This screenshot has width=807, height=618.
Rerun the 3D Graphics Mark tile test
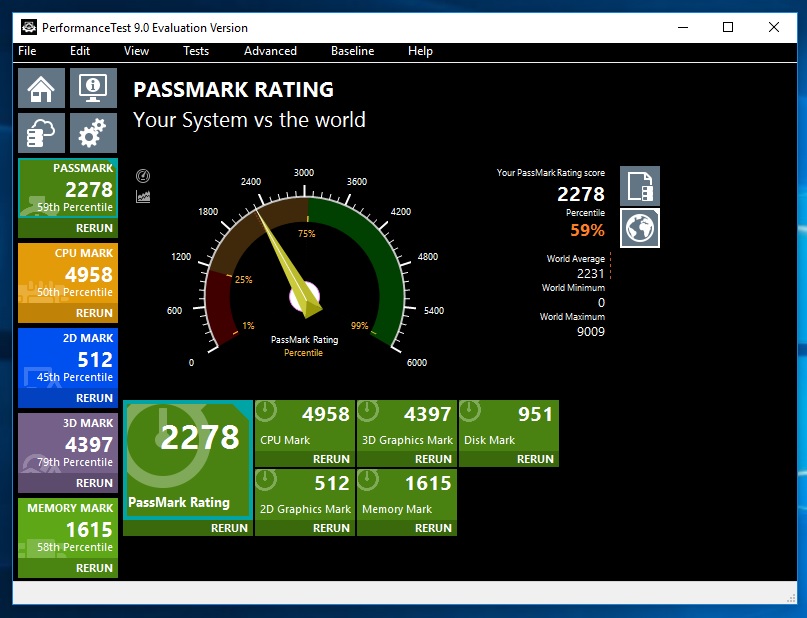point(433,459)
